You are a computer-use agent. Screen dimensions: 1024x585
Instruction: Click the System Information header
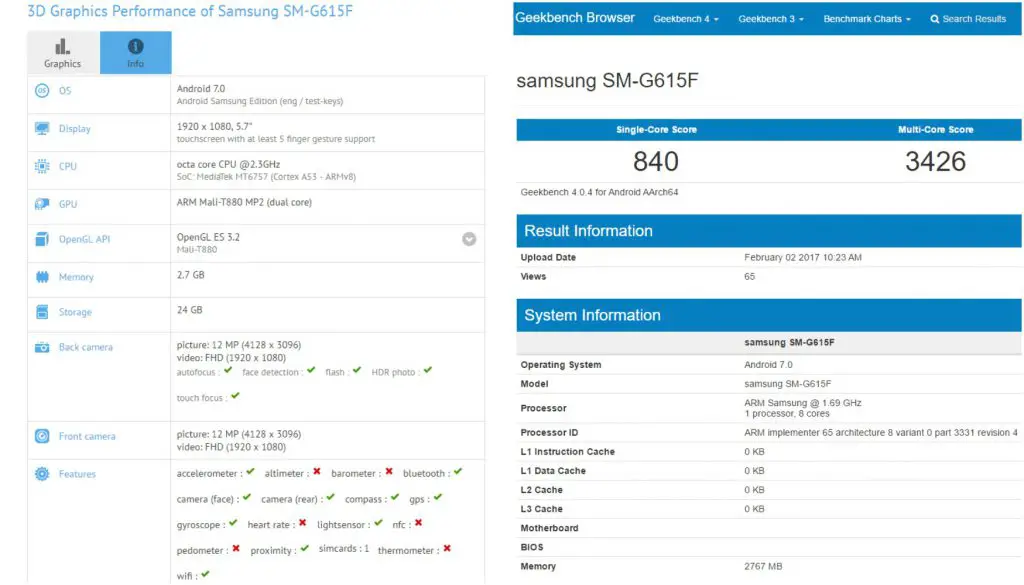[769, 315]
